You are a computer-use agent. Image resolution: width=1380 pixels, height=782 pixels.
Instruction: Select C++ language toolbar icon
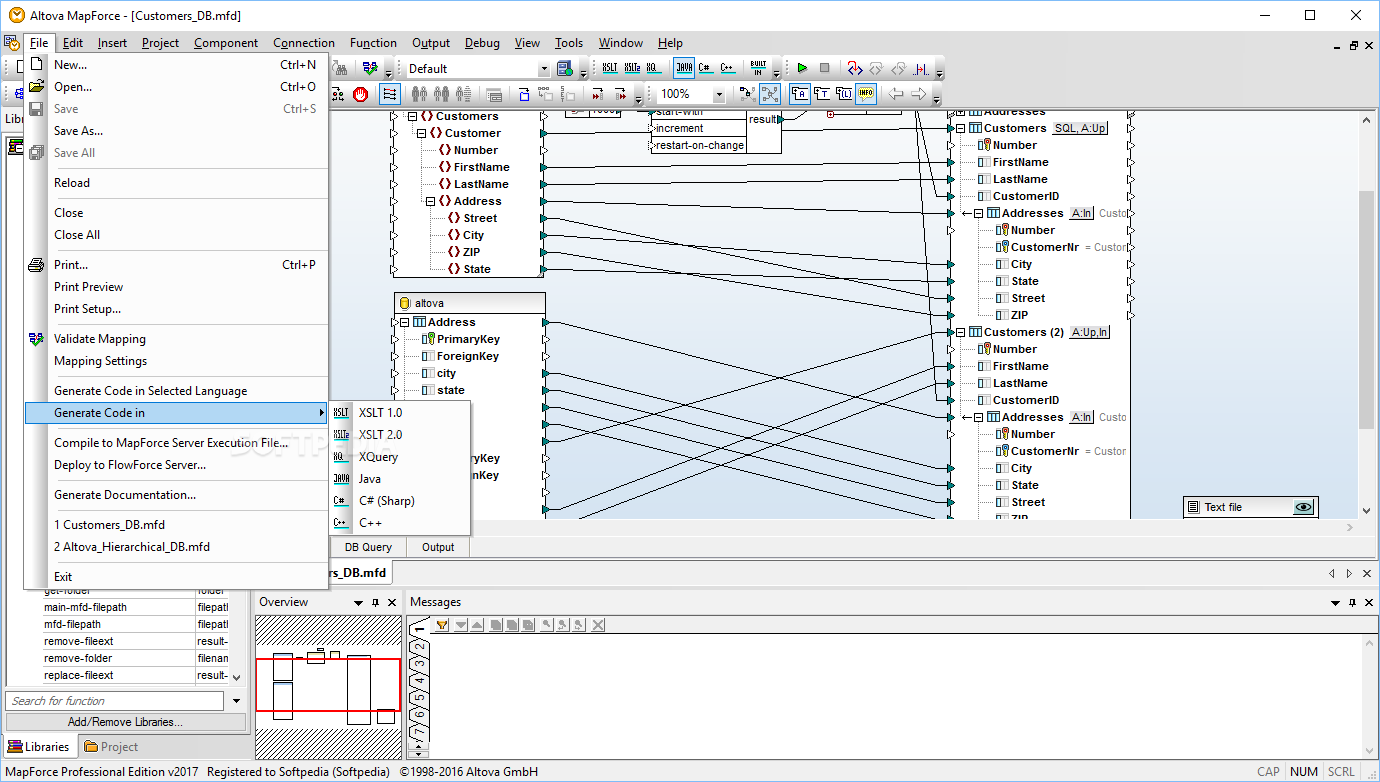727,68
